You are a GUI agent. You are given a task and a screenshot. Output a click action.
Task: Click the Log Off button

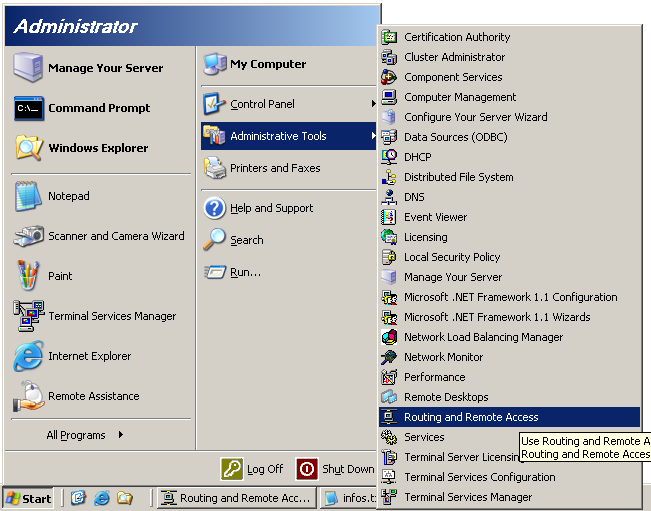pyautogui.click(x=252, y=469)
